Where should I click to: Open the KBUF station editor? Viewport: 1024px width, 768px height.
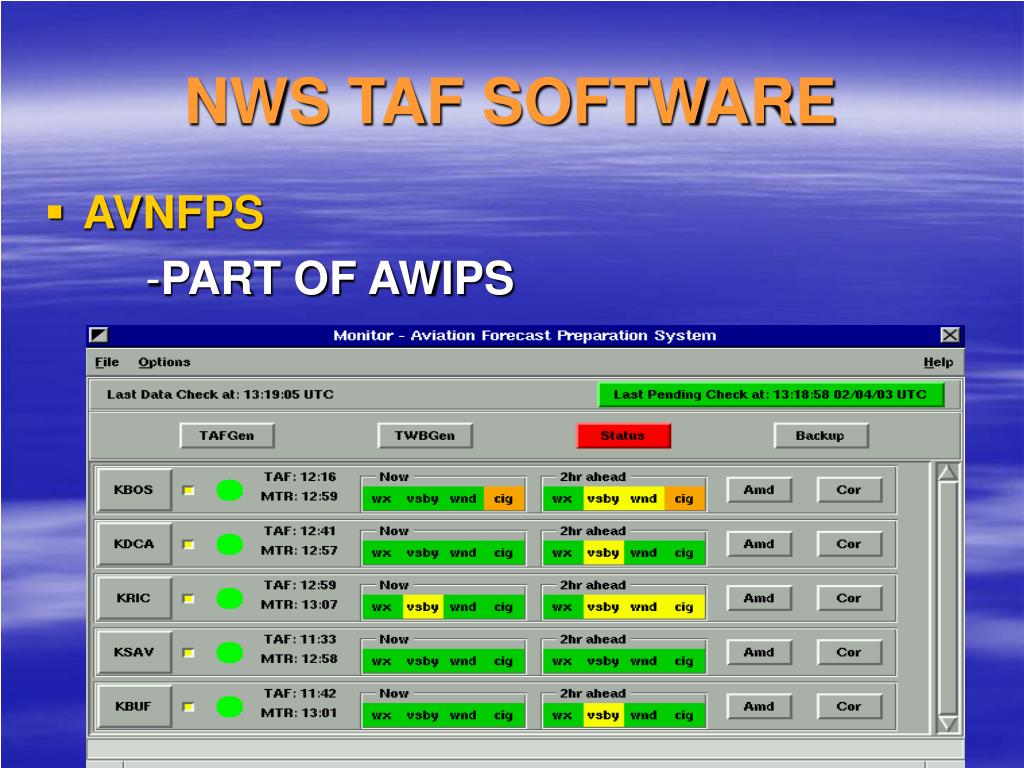click(x=134, y=707)
